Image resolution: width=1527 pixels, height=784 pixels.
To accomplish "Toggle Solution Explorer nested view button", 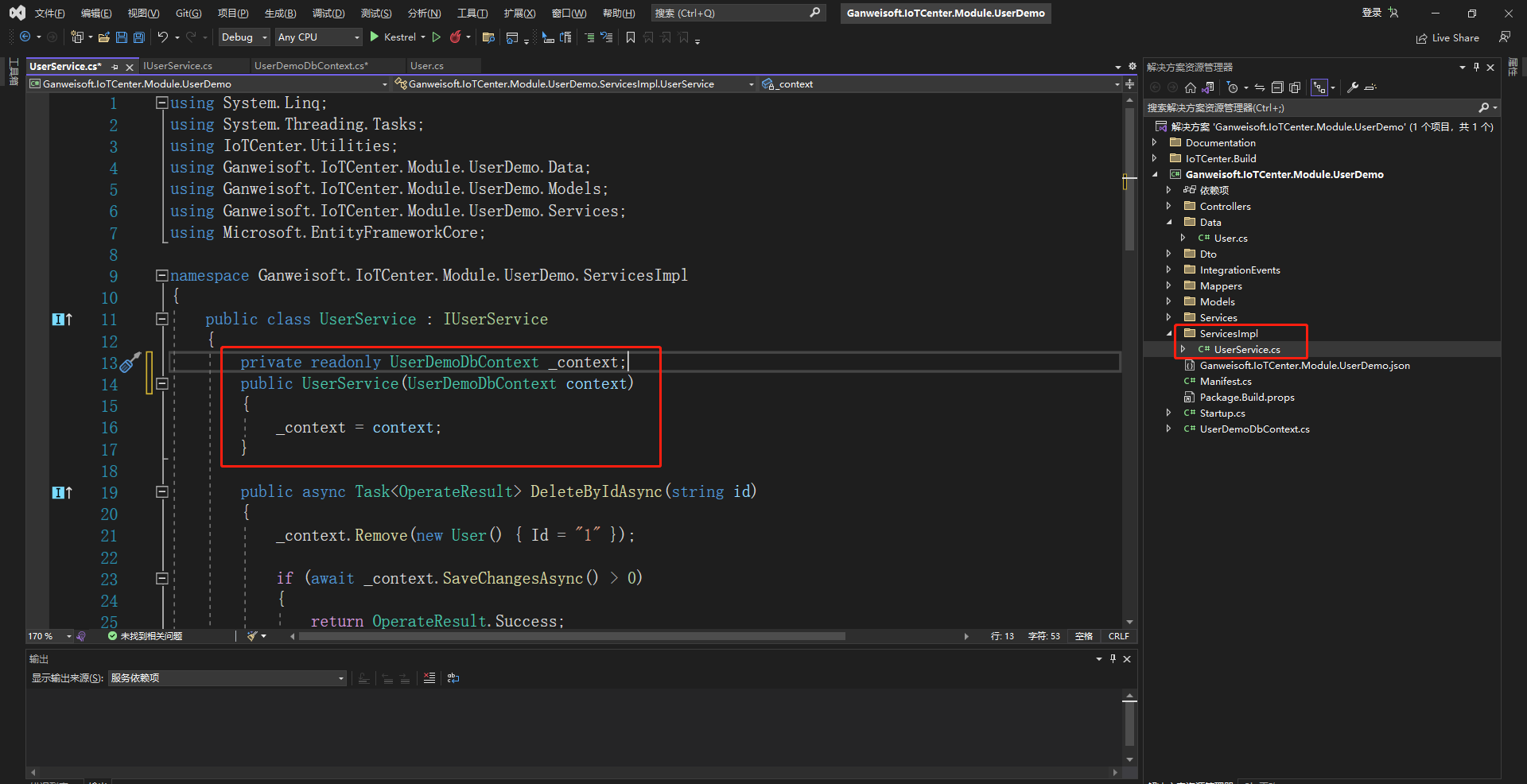I will [1319, 87].
